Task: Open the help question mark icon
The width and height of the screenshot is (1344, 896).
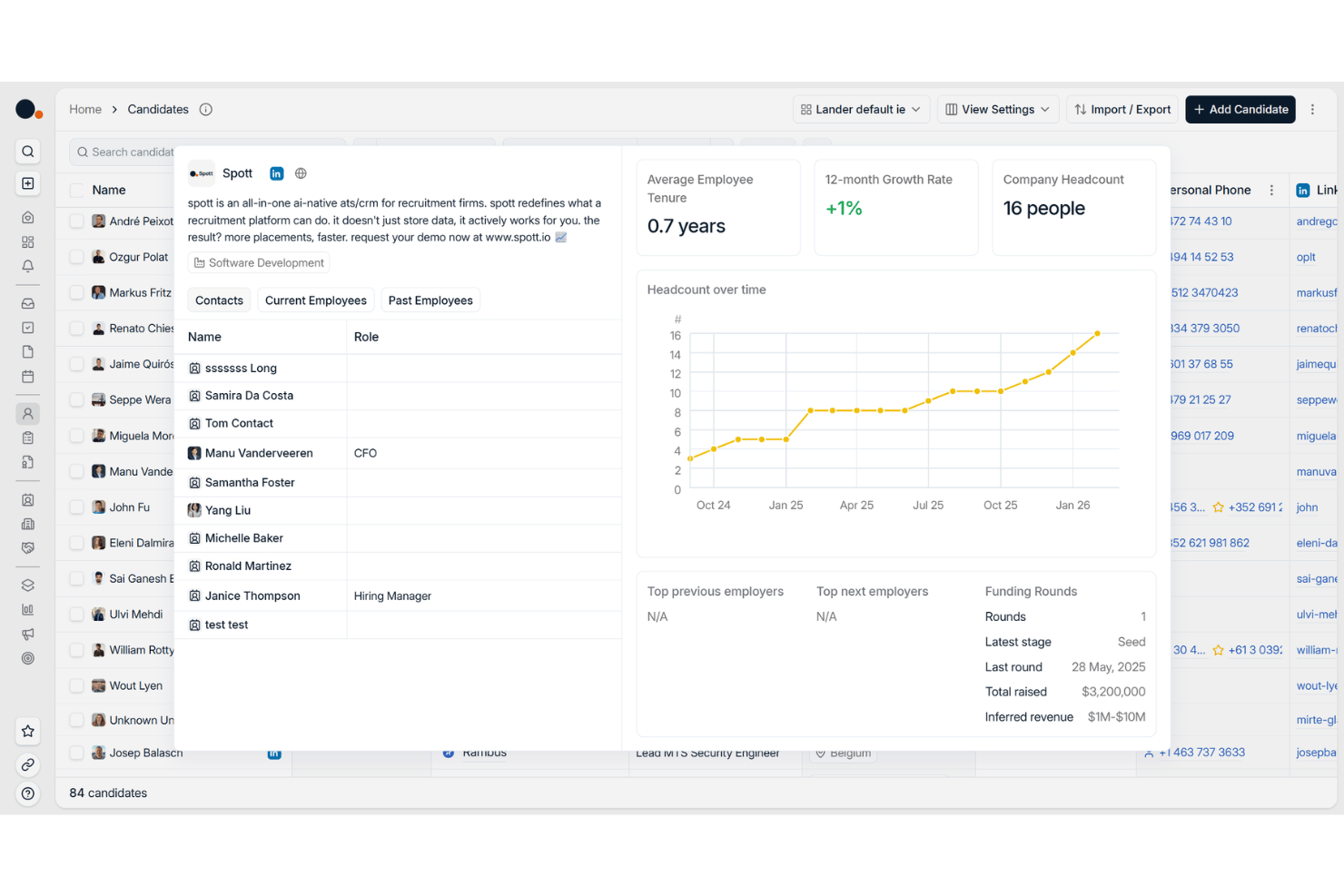Action: pyautogui.click(x=28, y=793)
